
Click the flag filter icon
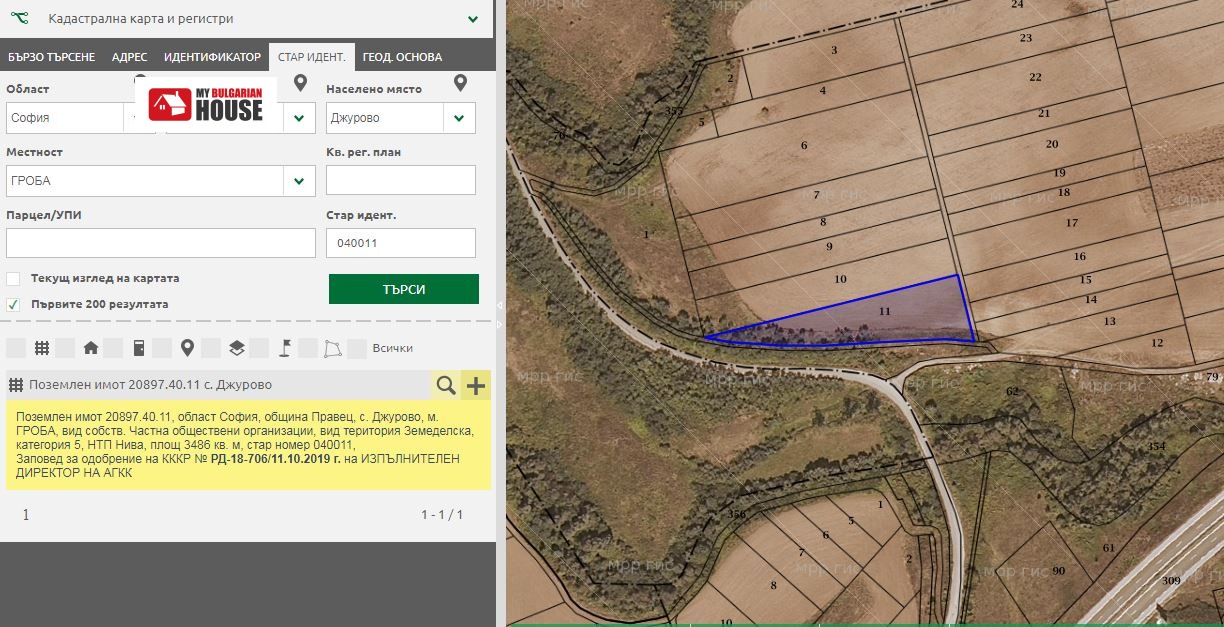click(x=285, y=348)
